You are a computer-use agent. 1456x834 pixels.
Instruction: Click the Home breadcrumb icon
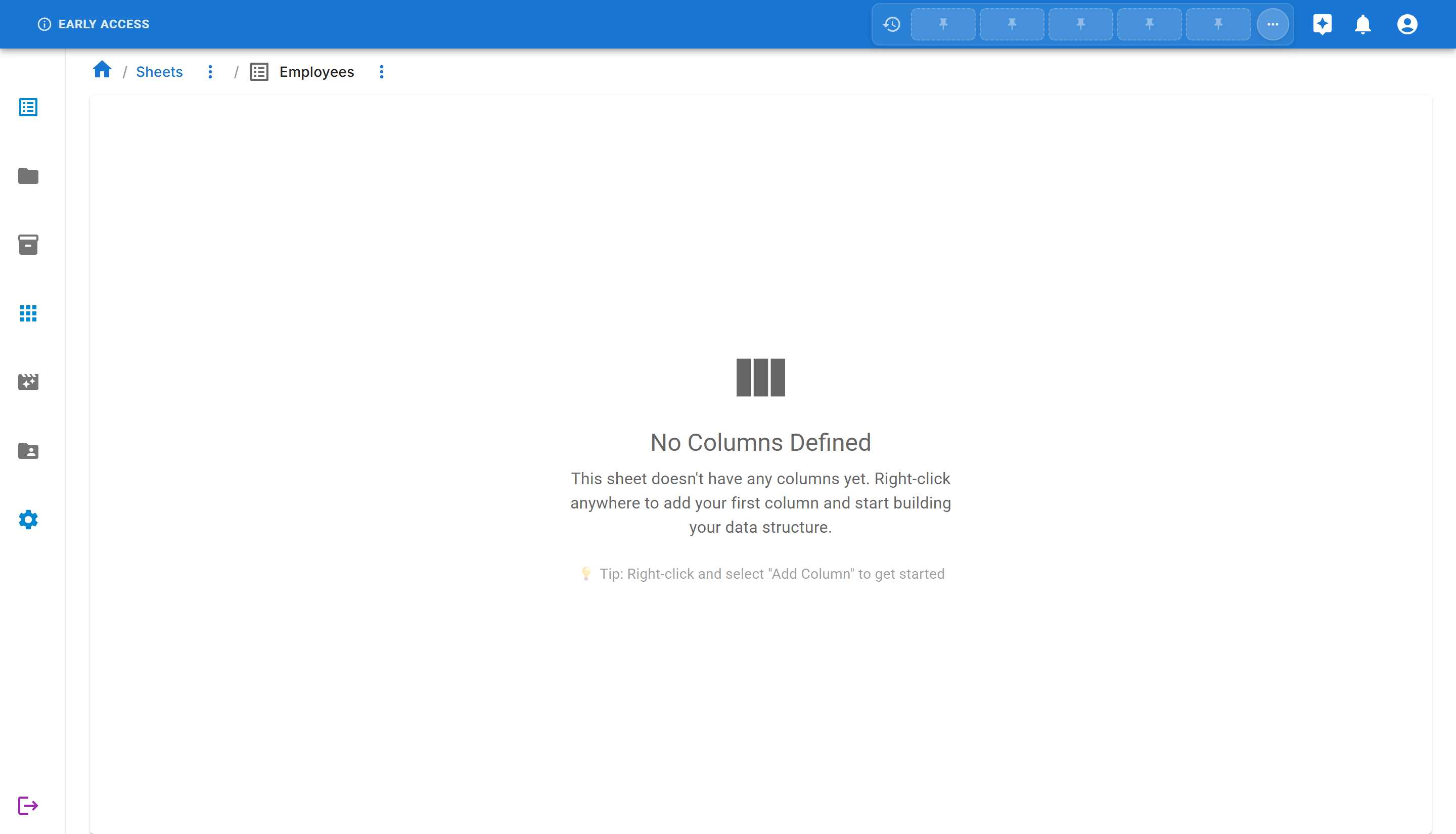pyautogui.click(x=102, y=70)
